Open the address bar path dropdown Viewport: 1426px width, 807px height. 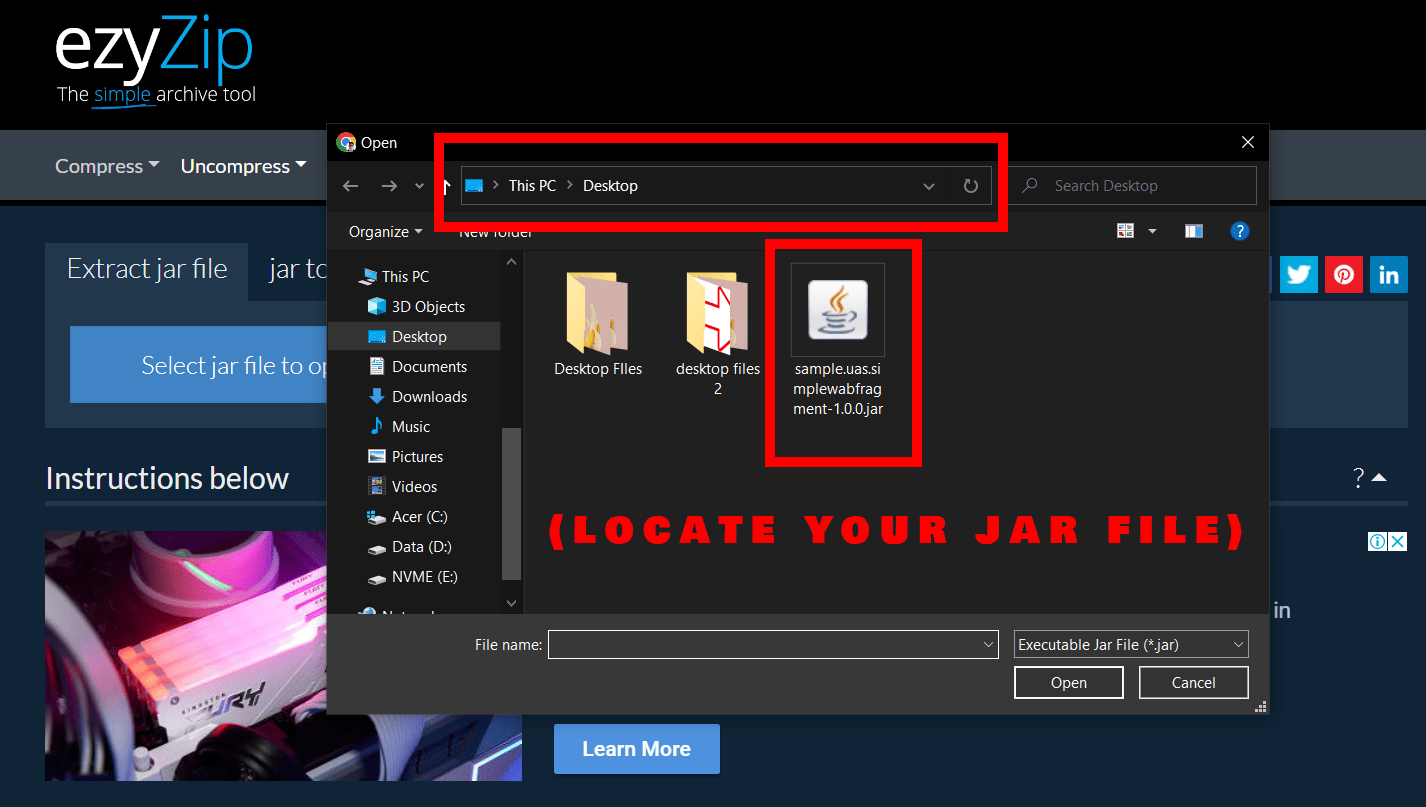click(x=928, y=185)
